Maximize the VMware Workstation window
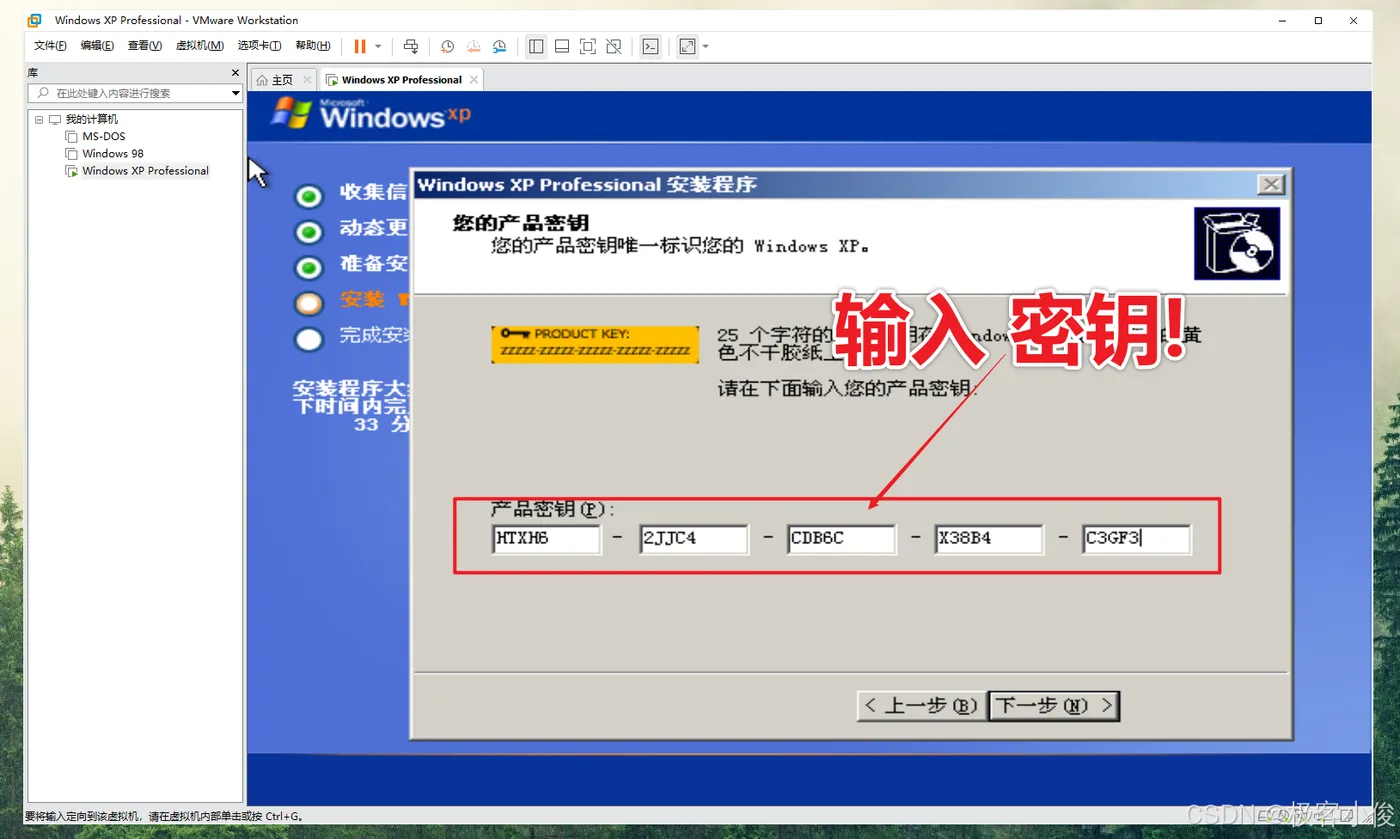Viewport: 1400px width, 839px height. point(1318,20)
